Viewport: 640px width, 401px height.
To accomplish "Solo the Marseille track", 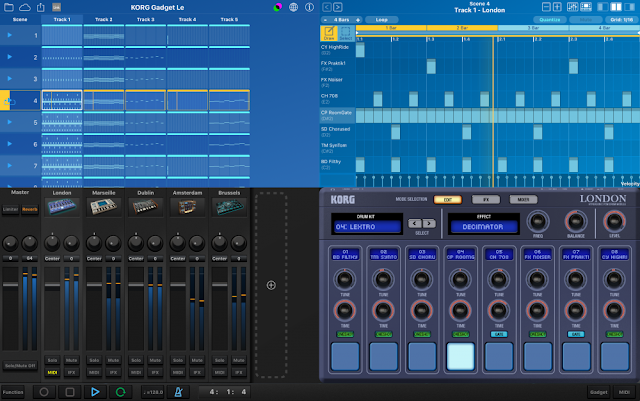I will click(x=94, y=360).
